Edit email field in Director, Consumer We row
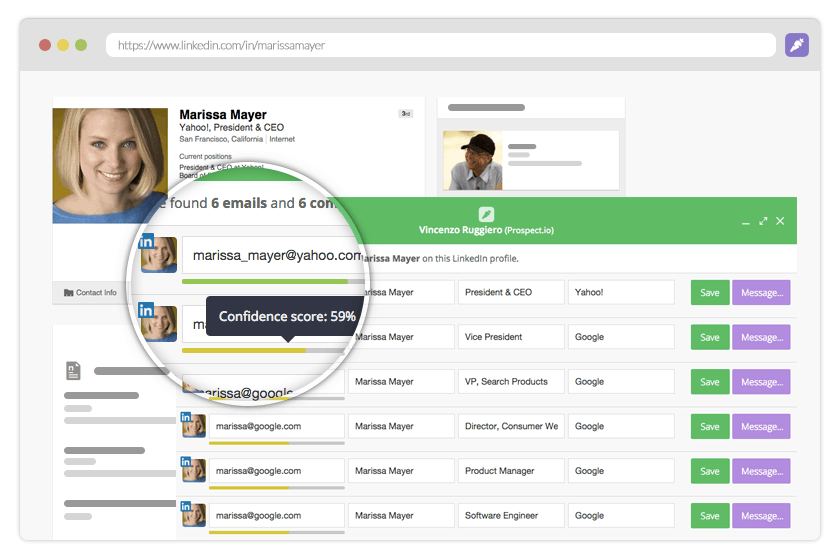840x560 pixels. pyautogui.click(x=276, y=426)
